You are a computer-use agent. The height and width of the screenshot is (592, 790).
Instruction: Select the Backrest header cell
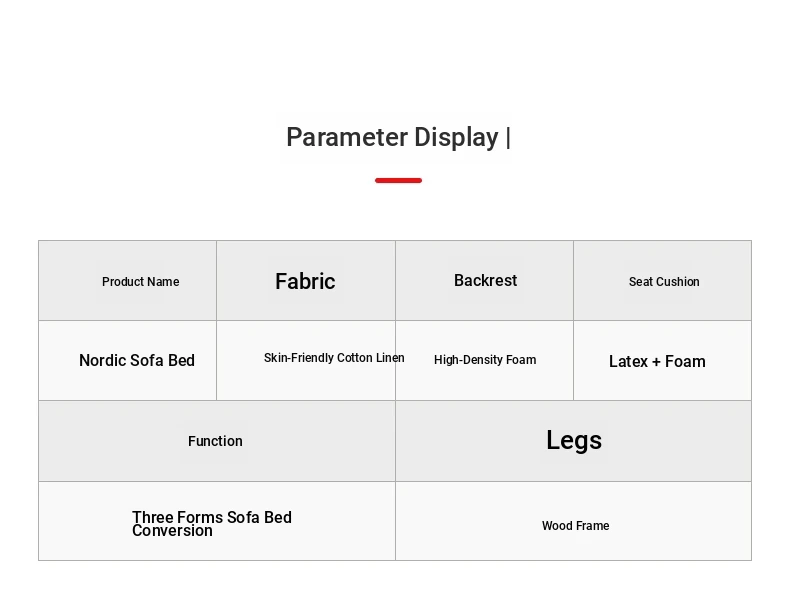(x=484, y=281)
